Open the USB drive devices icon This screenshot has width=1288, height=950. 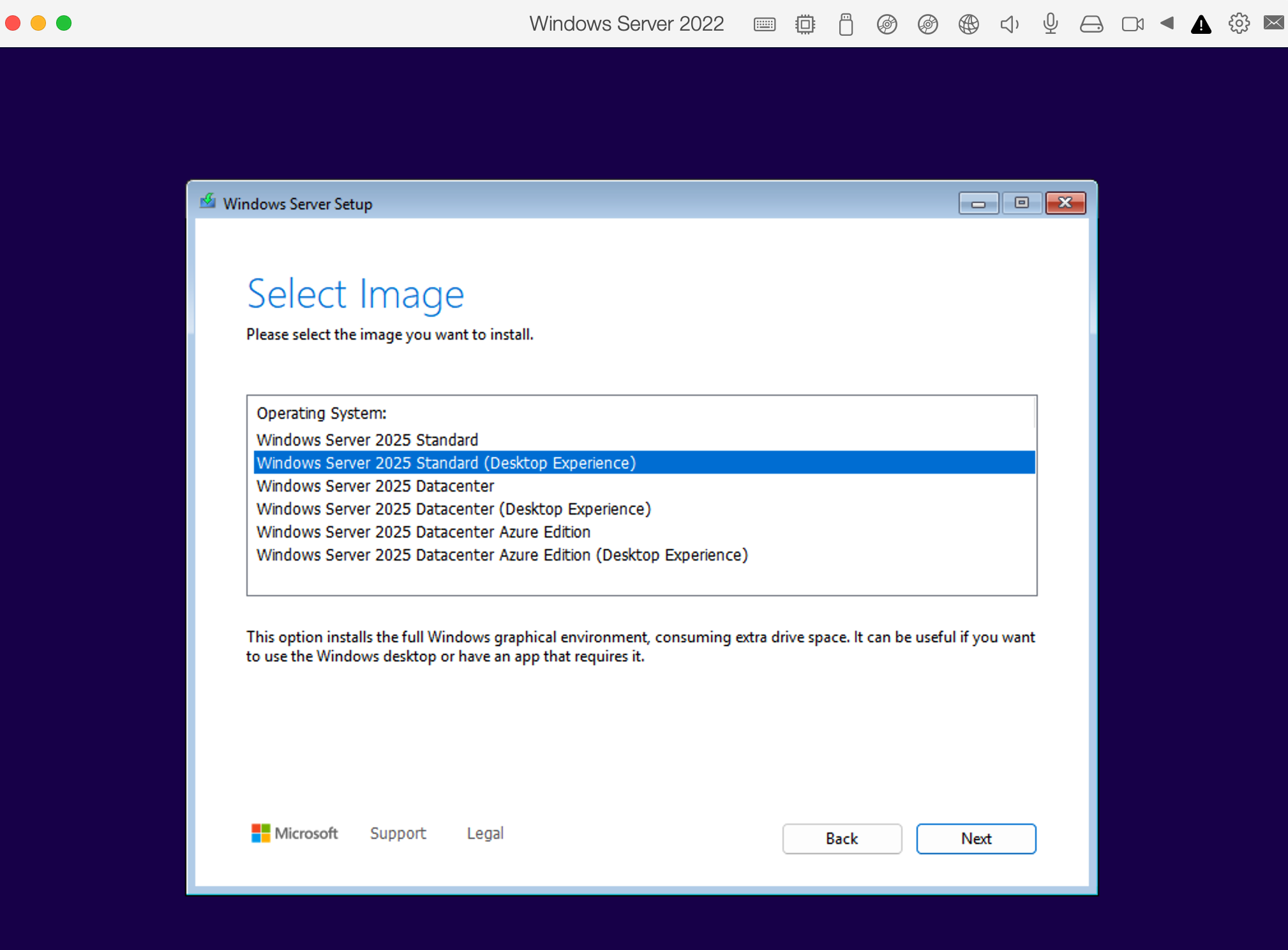click(846, 24)
